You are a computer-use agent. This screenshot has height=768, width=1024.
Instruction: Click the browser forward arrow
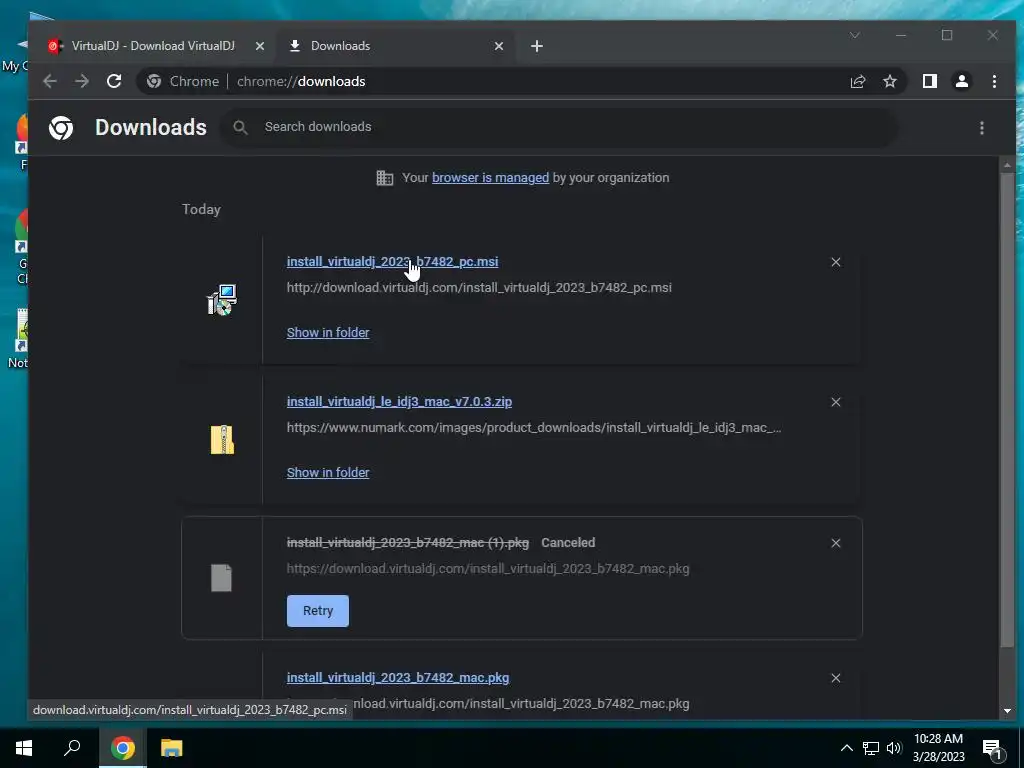click(x=82, y=81)
